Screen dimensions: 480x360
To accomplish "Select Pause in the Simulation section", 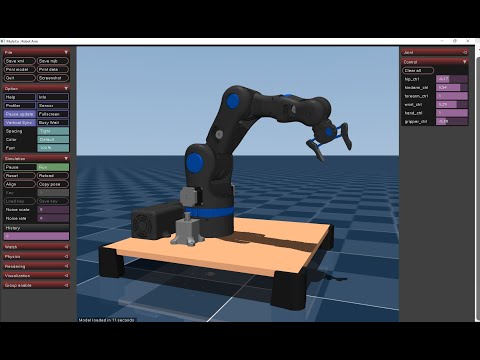I will [x=19, y=167].
